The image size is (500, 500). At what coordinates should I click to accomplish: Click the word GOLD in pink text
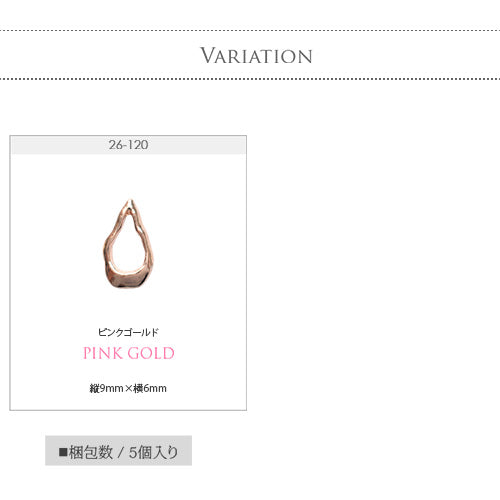pos(151,353)
